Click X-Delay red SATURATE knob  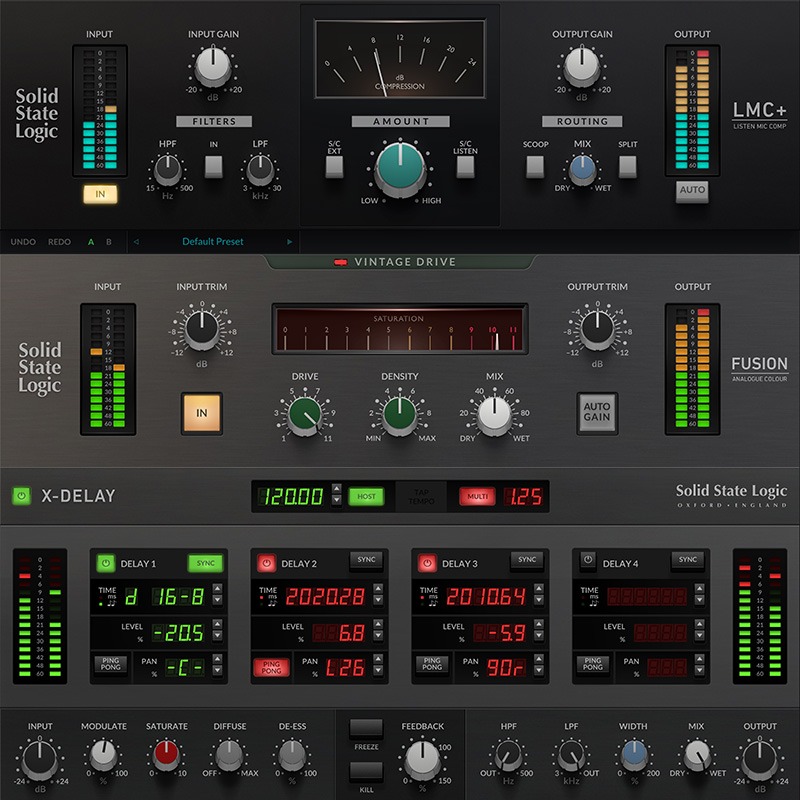166,756
